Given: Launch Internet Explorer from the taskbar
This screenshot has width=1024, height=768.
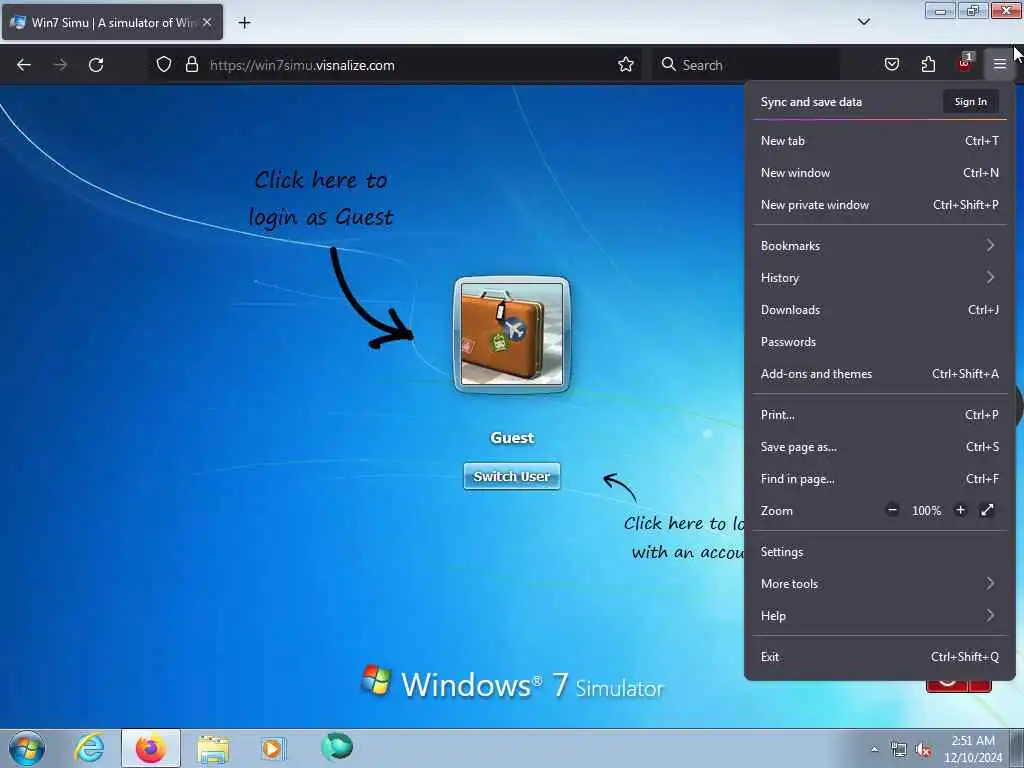Looking at the screenshot, I should point(89,748).
